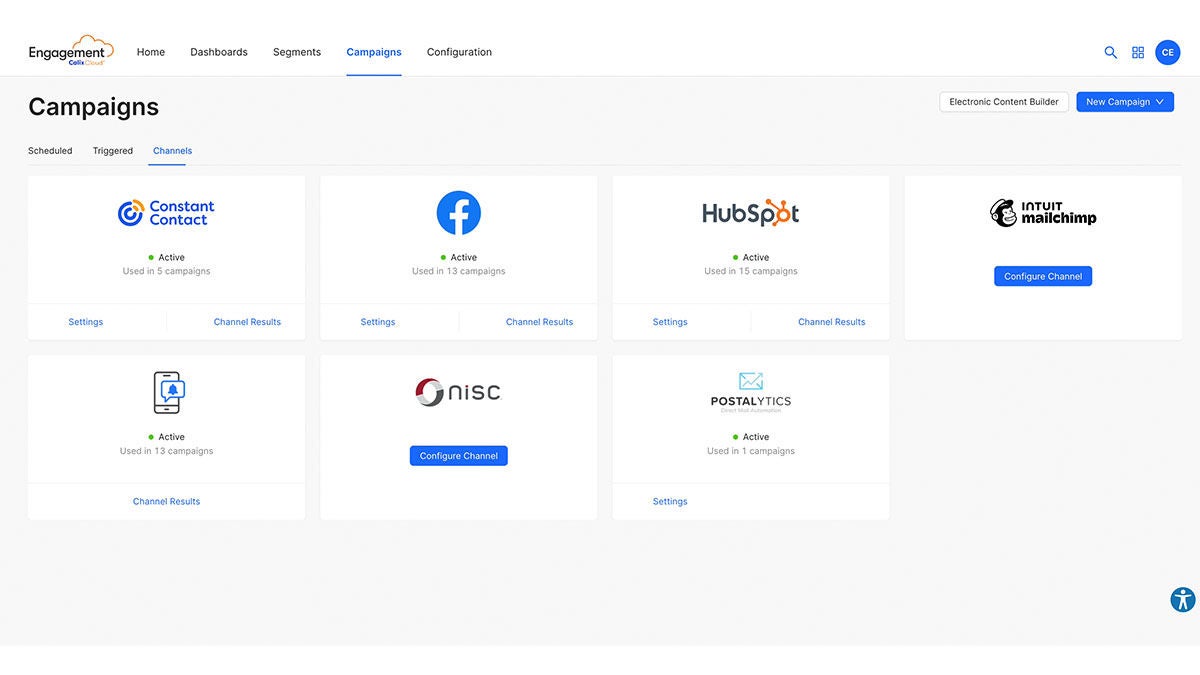The height and width of the screenshot is (675, 1200).
Task: Open the Intuit Mailchimp channel card logo
Action: click(x=1043, y=212)
